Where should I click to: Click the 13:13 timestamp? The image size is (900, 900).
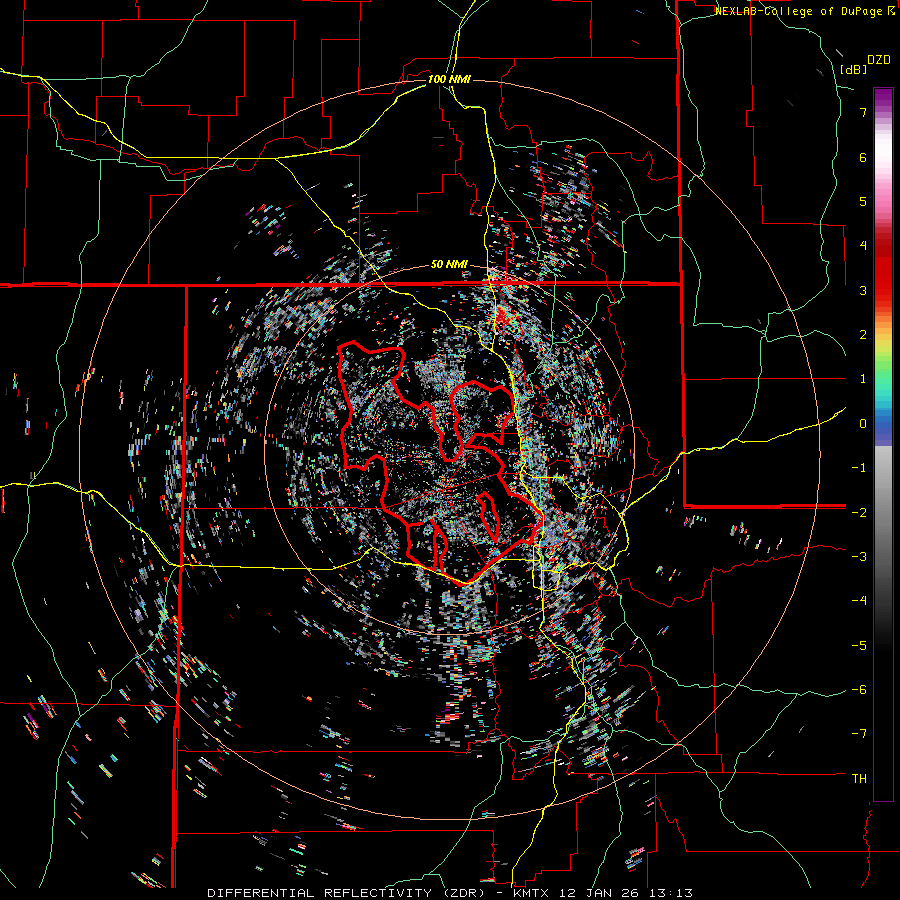tap(673, 893)
